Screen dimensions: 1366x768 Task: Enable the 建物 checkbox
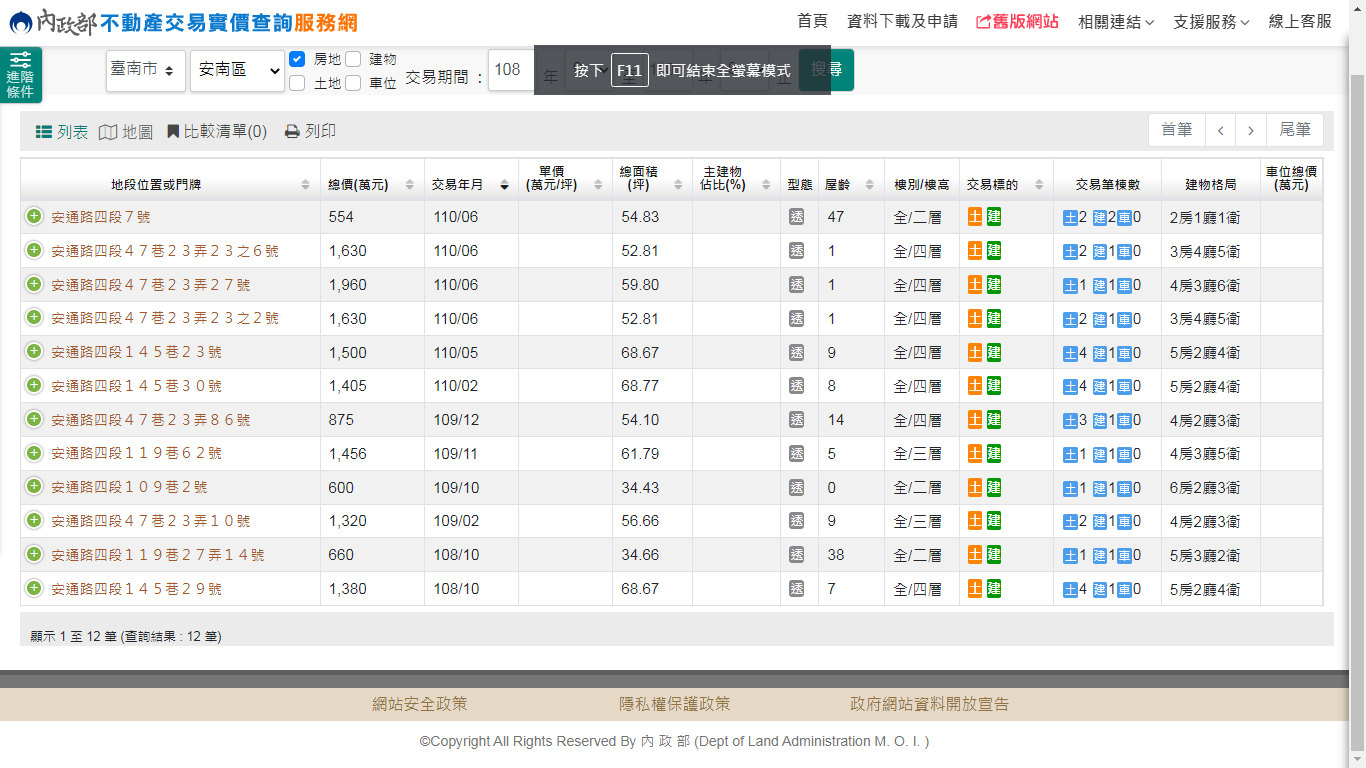coord(353,59)
